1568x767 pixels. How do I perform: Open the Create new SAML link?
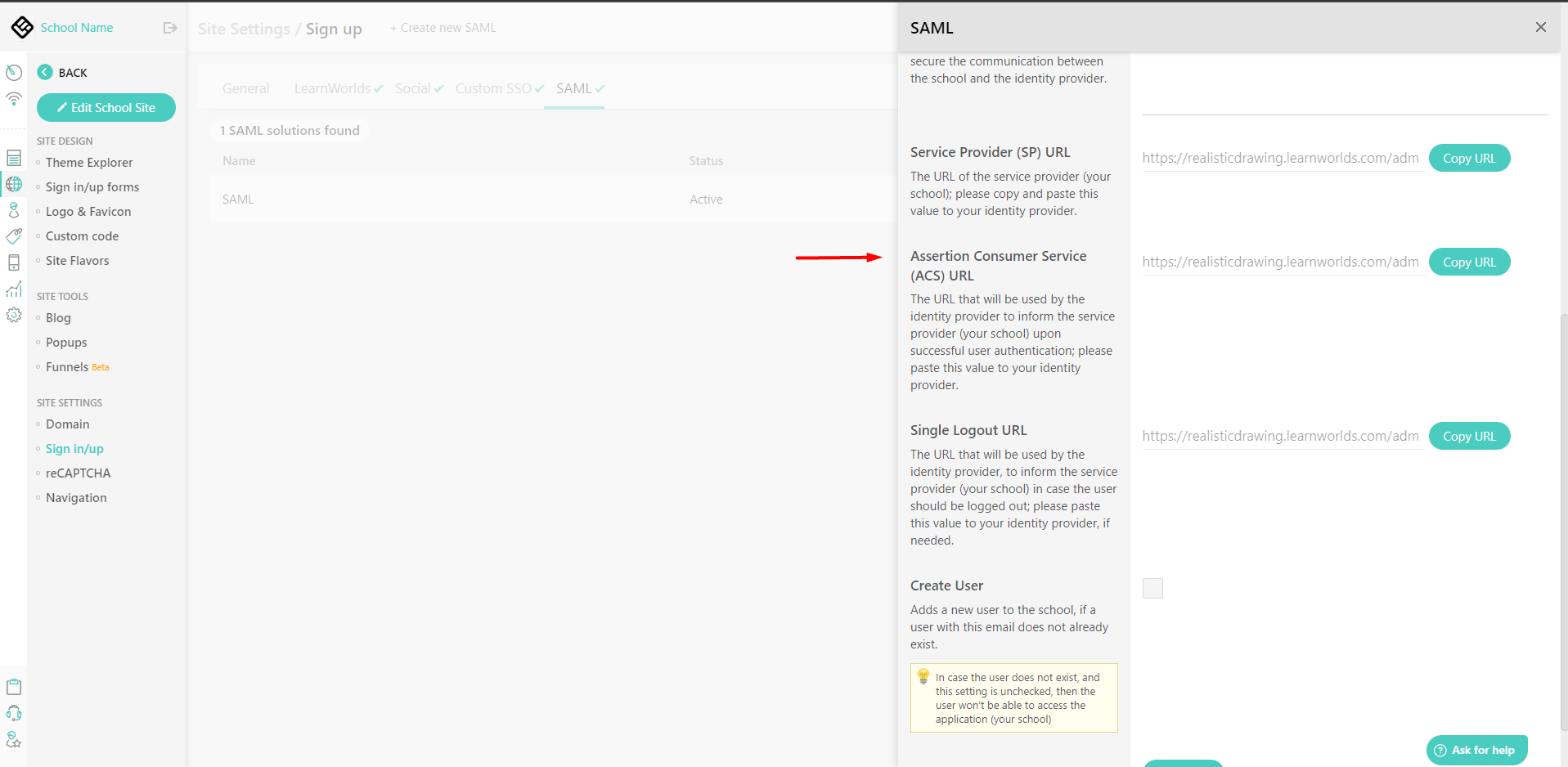443,27
